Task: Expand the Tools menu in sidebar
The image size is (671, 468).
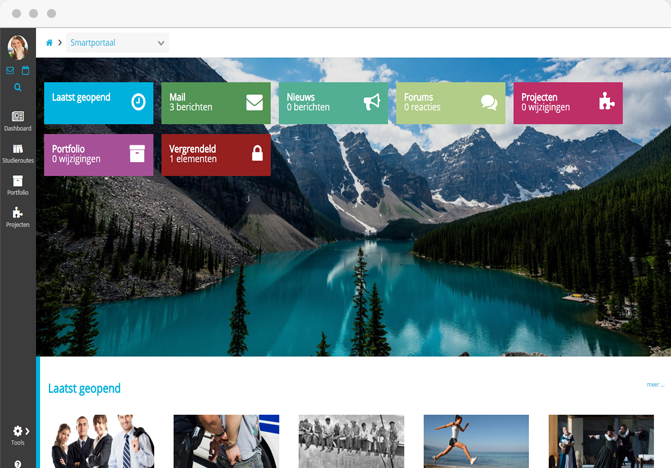Action: [x=17, y=435]
